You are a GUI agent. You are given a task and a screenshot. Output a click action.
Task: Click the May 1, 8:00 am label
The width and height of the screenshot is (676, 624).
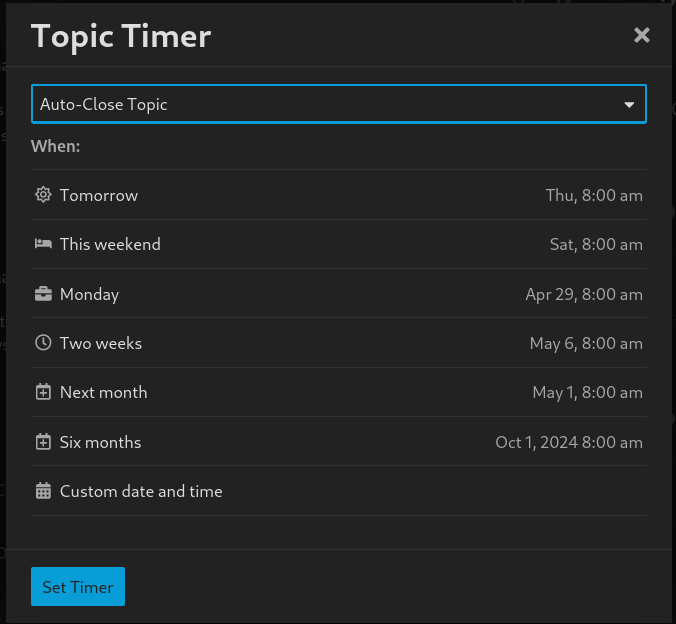[587, 392]
